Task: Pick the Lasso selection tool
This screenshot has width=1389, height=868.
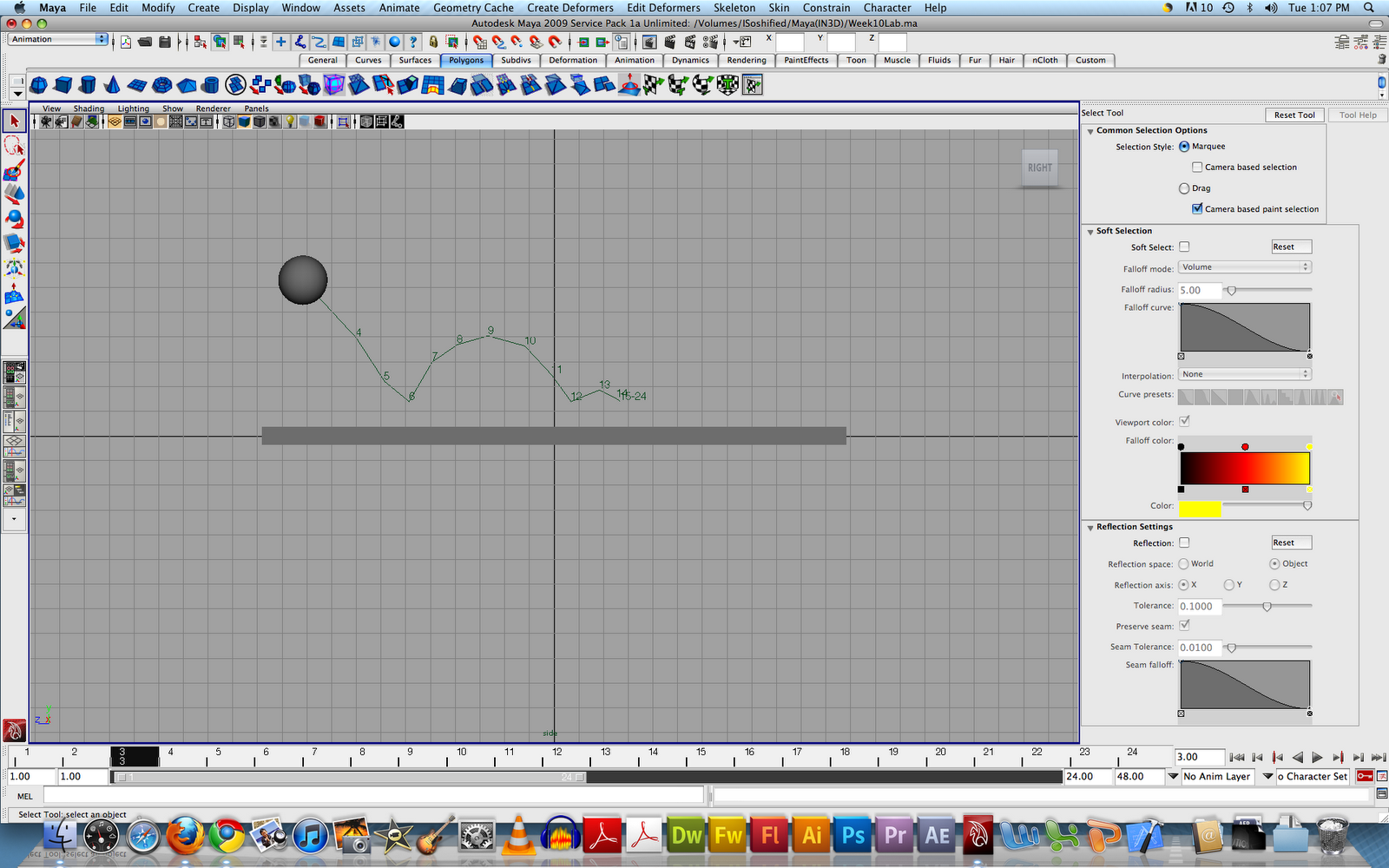Action: [x=14, y=146]
